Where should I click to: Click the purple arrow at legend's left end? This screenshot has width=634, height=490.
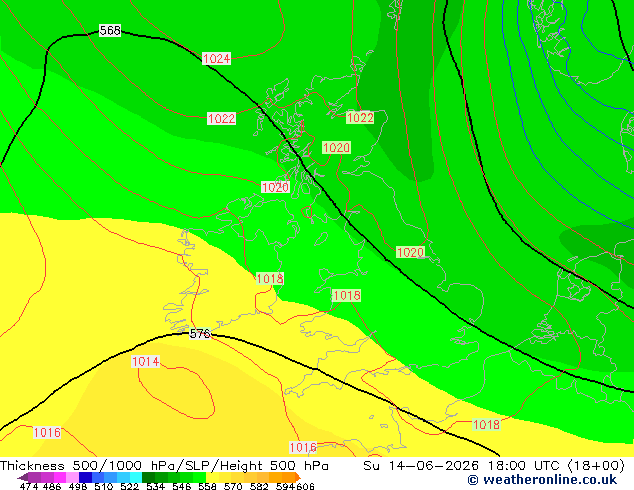point(22,477)
